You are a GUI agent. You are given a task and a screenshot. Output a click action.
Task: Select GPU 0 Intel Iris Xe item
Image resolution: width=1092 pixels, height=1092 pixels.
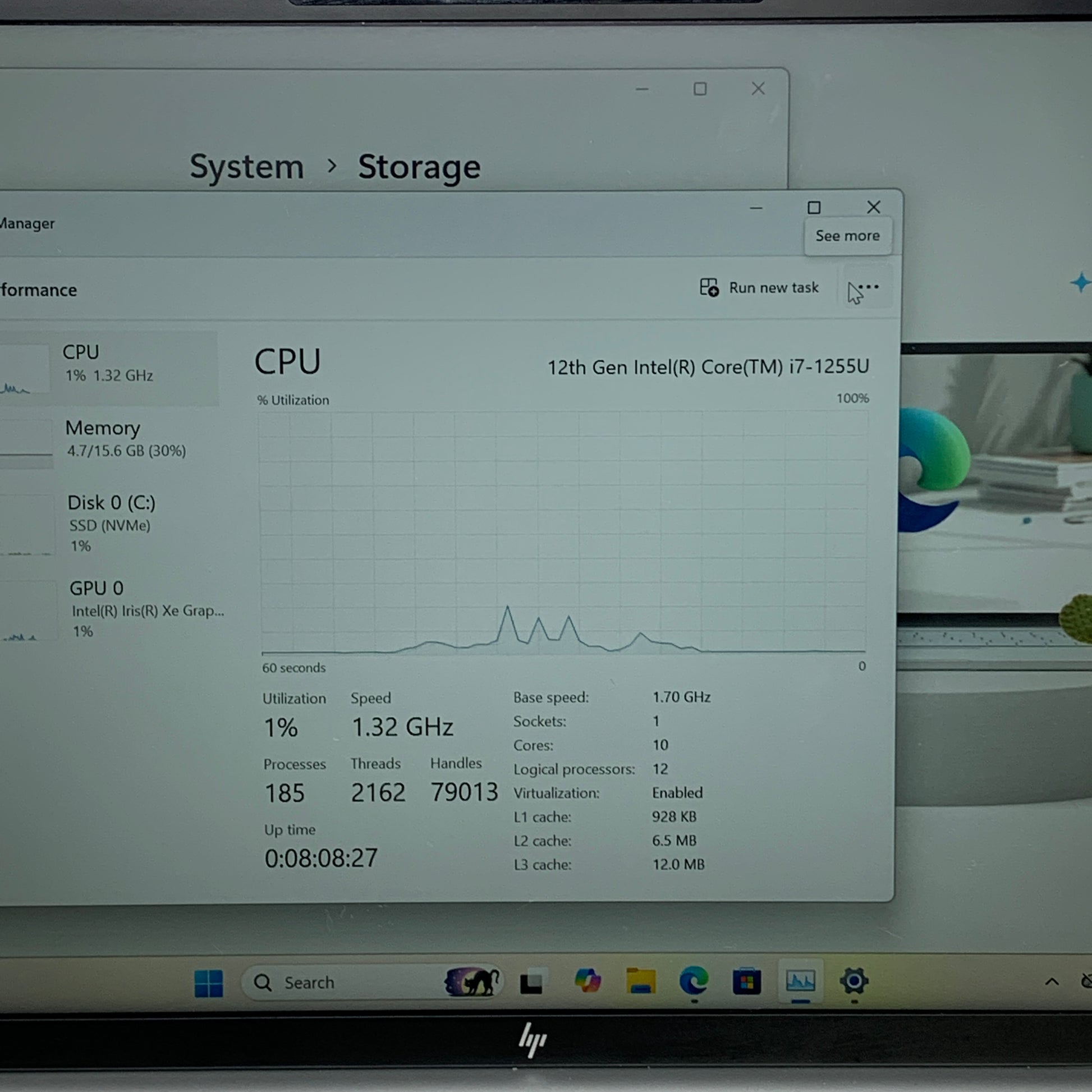pos(113,608)
